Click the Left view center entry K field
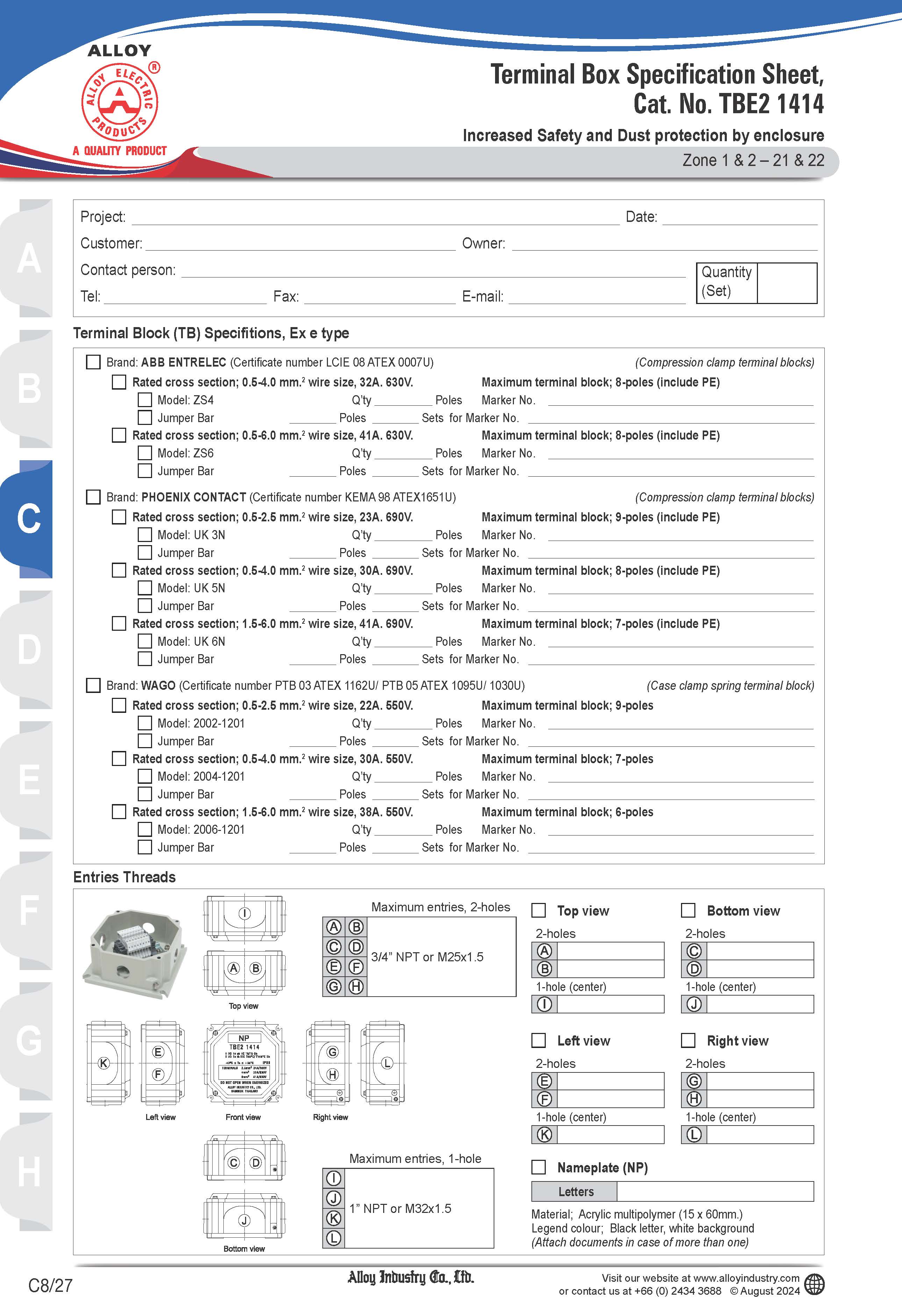The width and height of the screenshot is (902, 1316). pyautogui.click(x=611, y=1134)
